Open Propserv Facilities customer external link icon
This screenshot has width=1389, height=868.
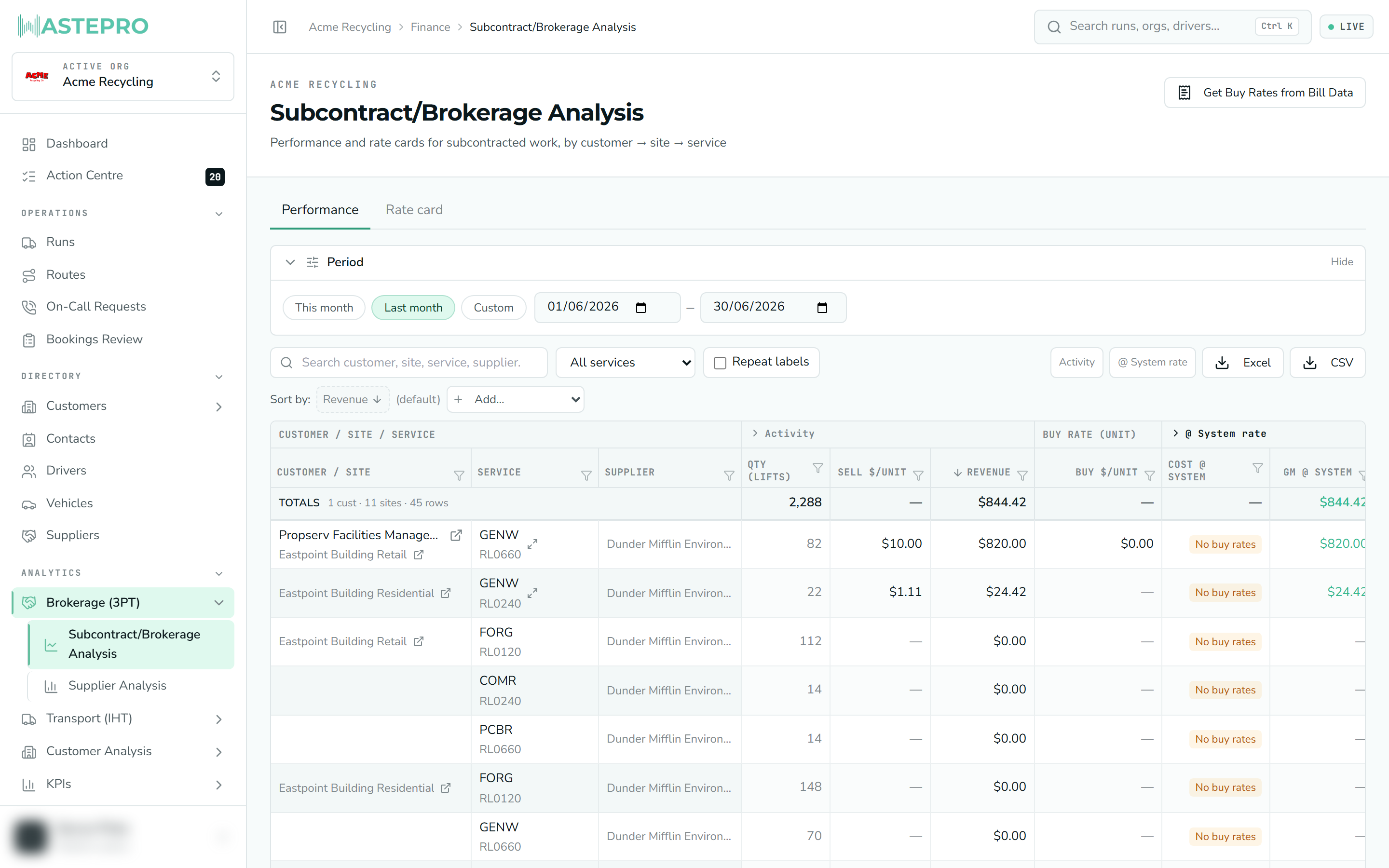(456, 535)
